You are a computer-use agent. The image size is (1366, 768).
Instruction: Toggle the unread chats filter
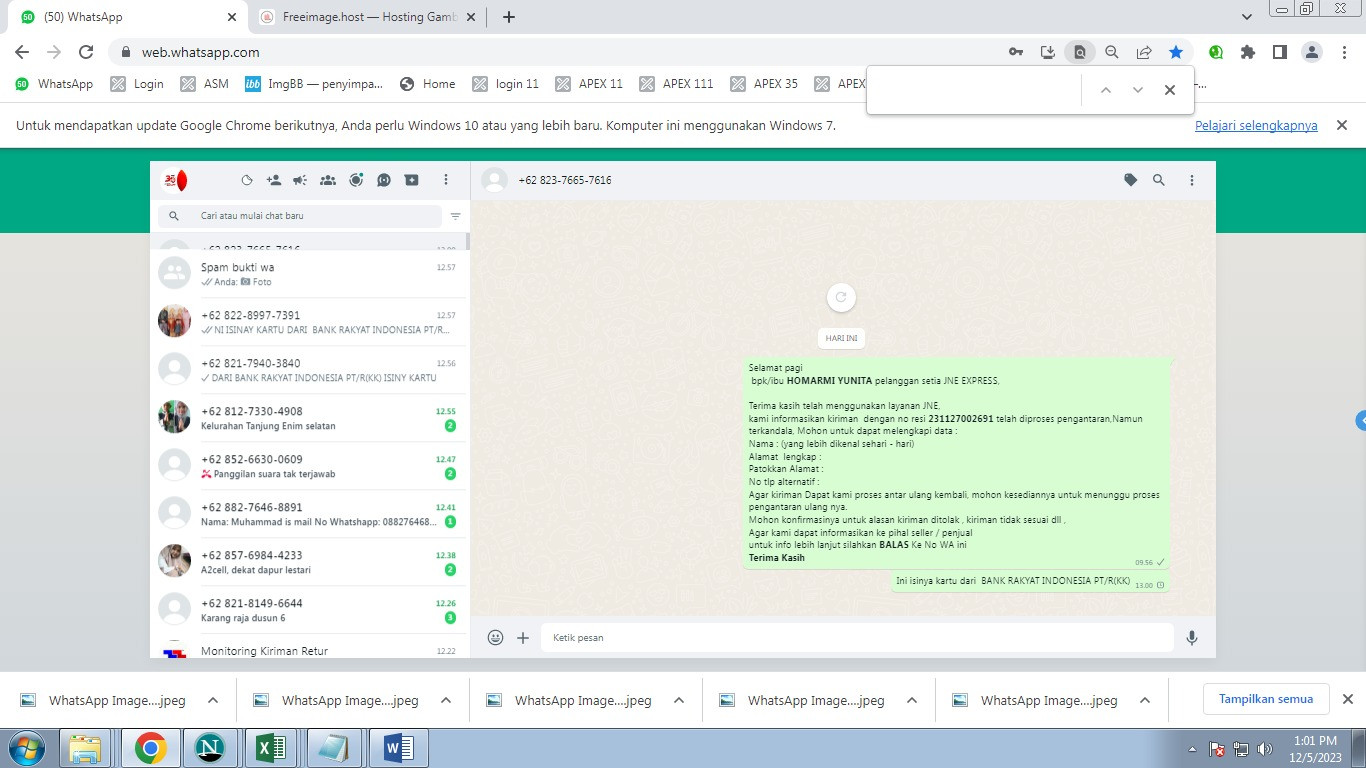[456, 216]
